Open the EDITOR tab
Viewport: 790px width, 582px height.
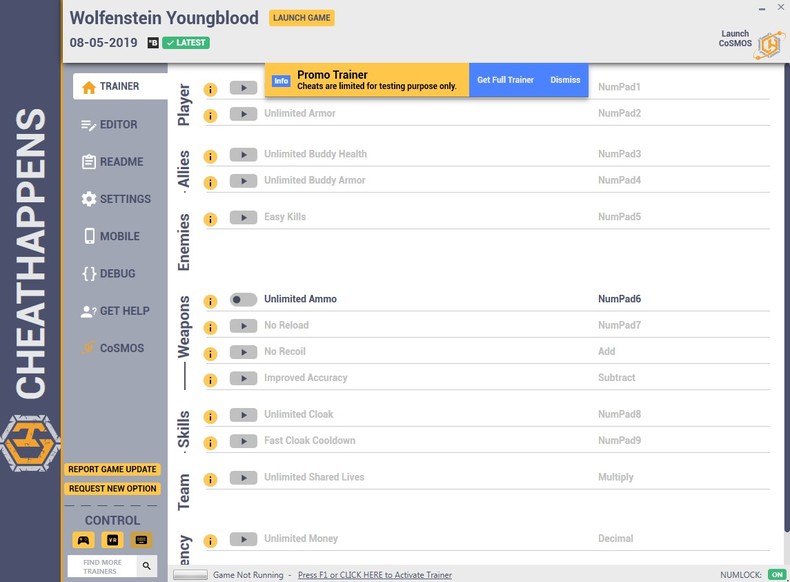109,124
